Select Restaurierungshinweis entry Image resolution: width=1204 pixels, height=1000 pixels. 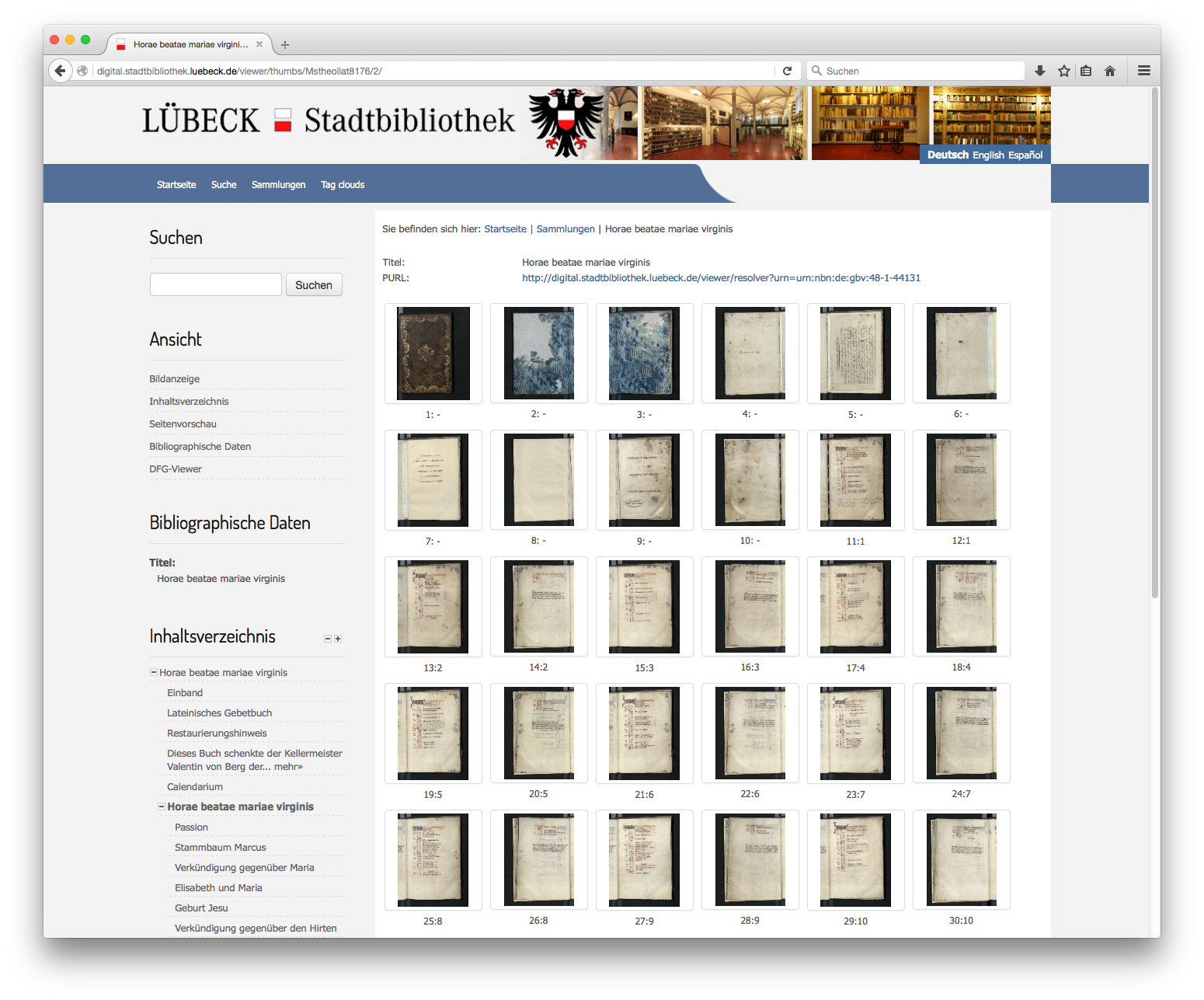(217, 733)
